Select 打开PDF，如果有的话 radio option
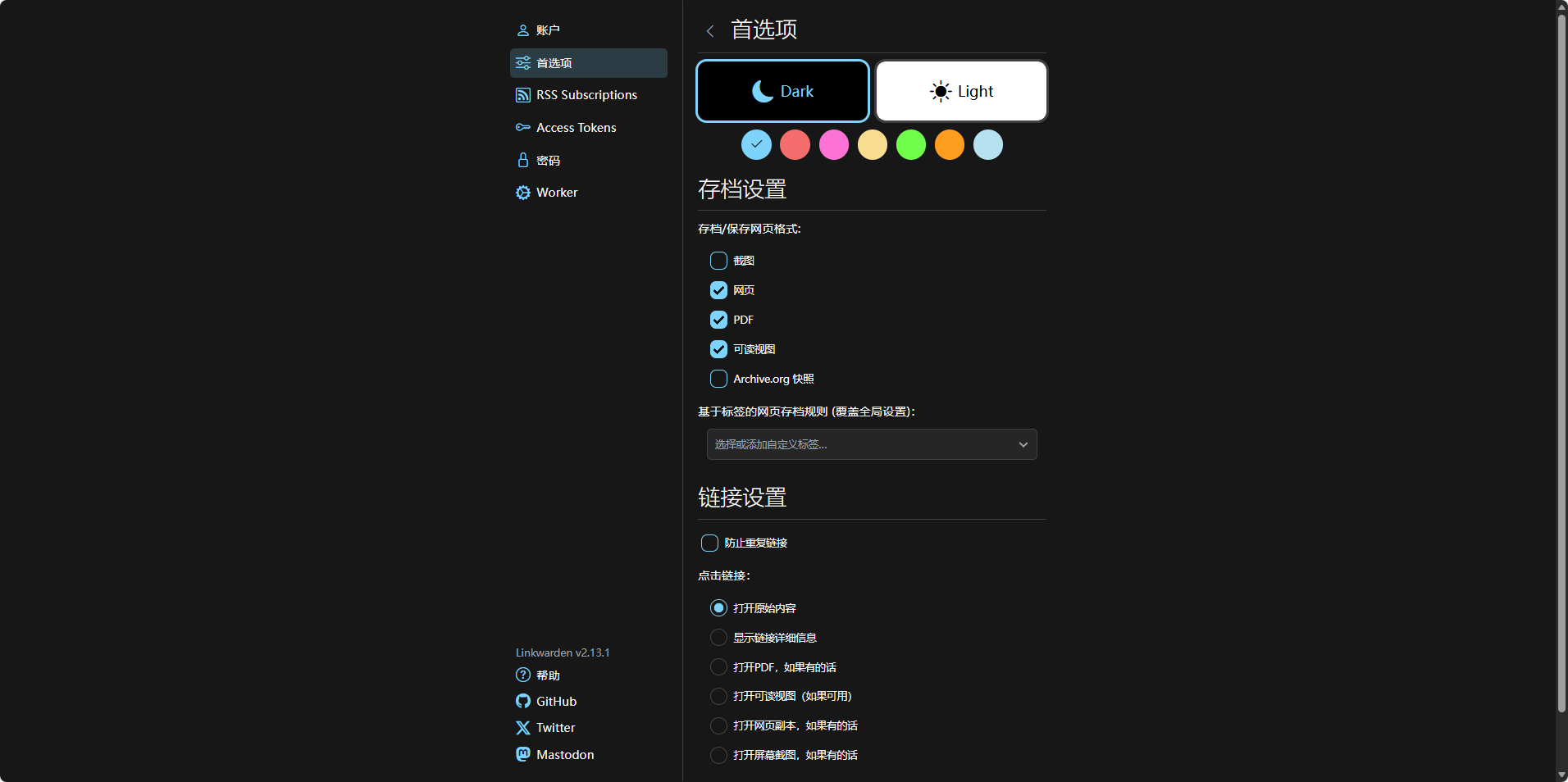This screenshot has height=782, width=1568. tap(718, 667)
